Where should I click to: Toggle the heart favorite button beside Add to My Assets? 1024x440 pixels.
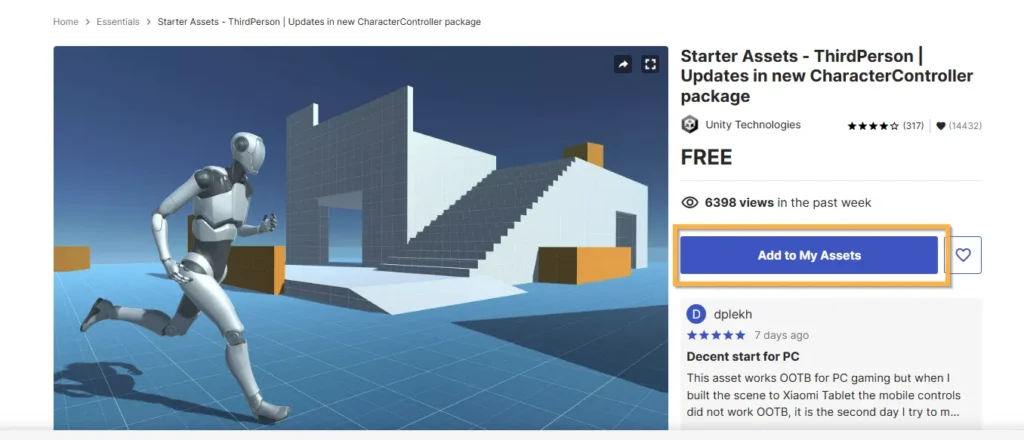[963, 255]
